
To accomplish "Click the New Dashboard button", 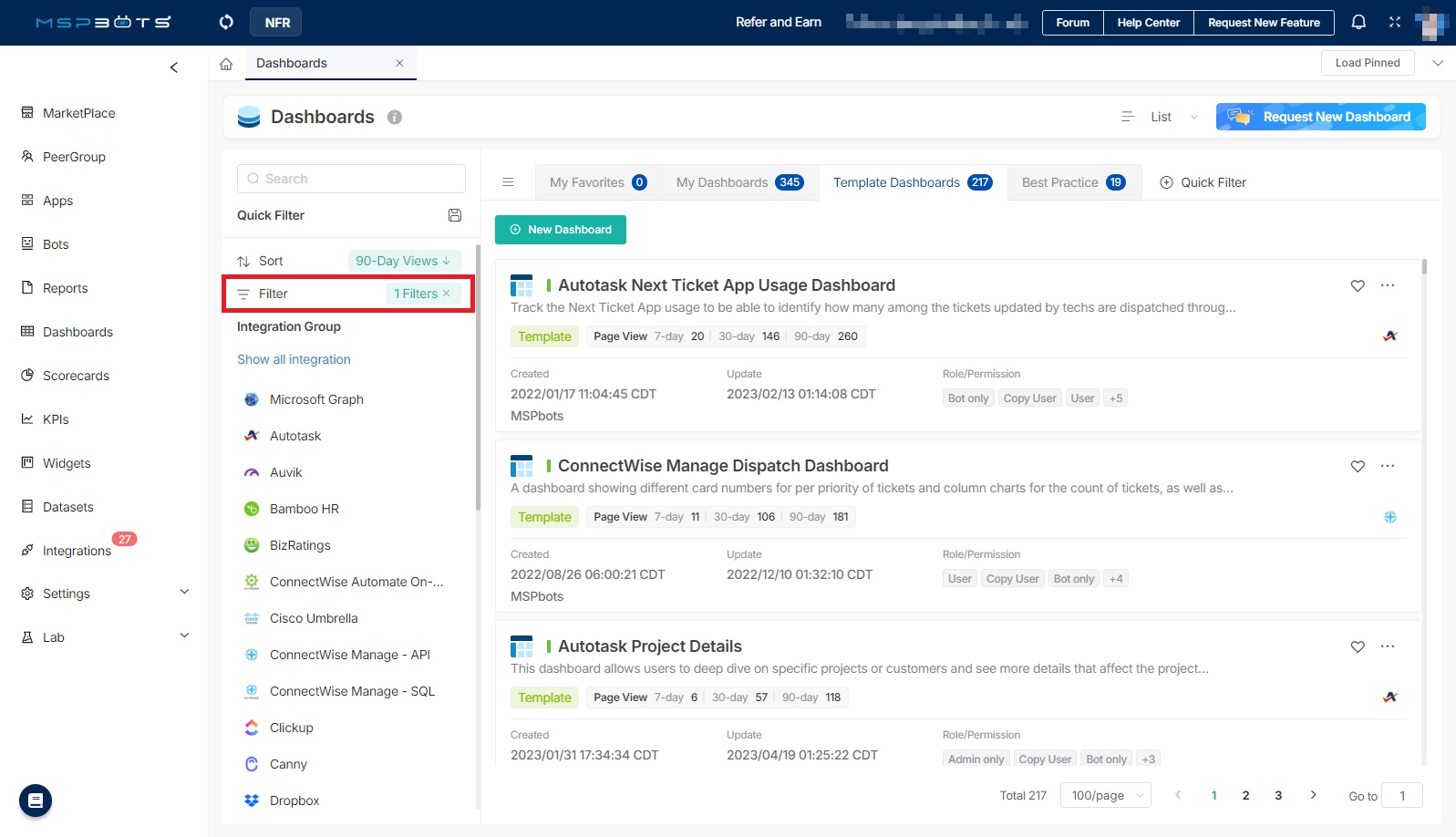I will (561, 230).
